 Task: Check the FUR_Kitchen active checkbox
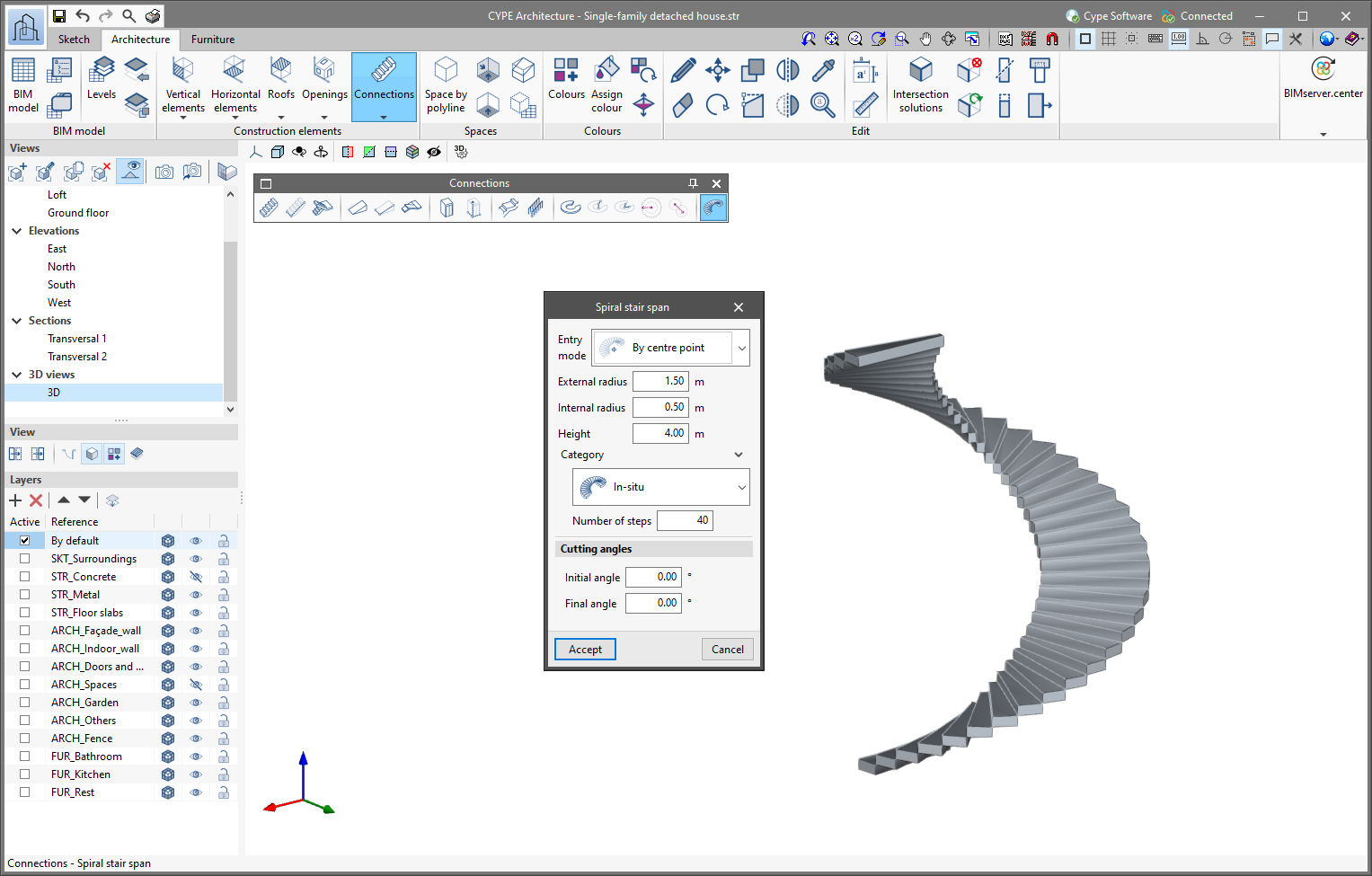point(25,774)
